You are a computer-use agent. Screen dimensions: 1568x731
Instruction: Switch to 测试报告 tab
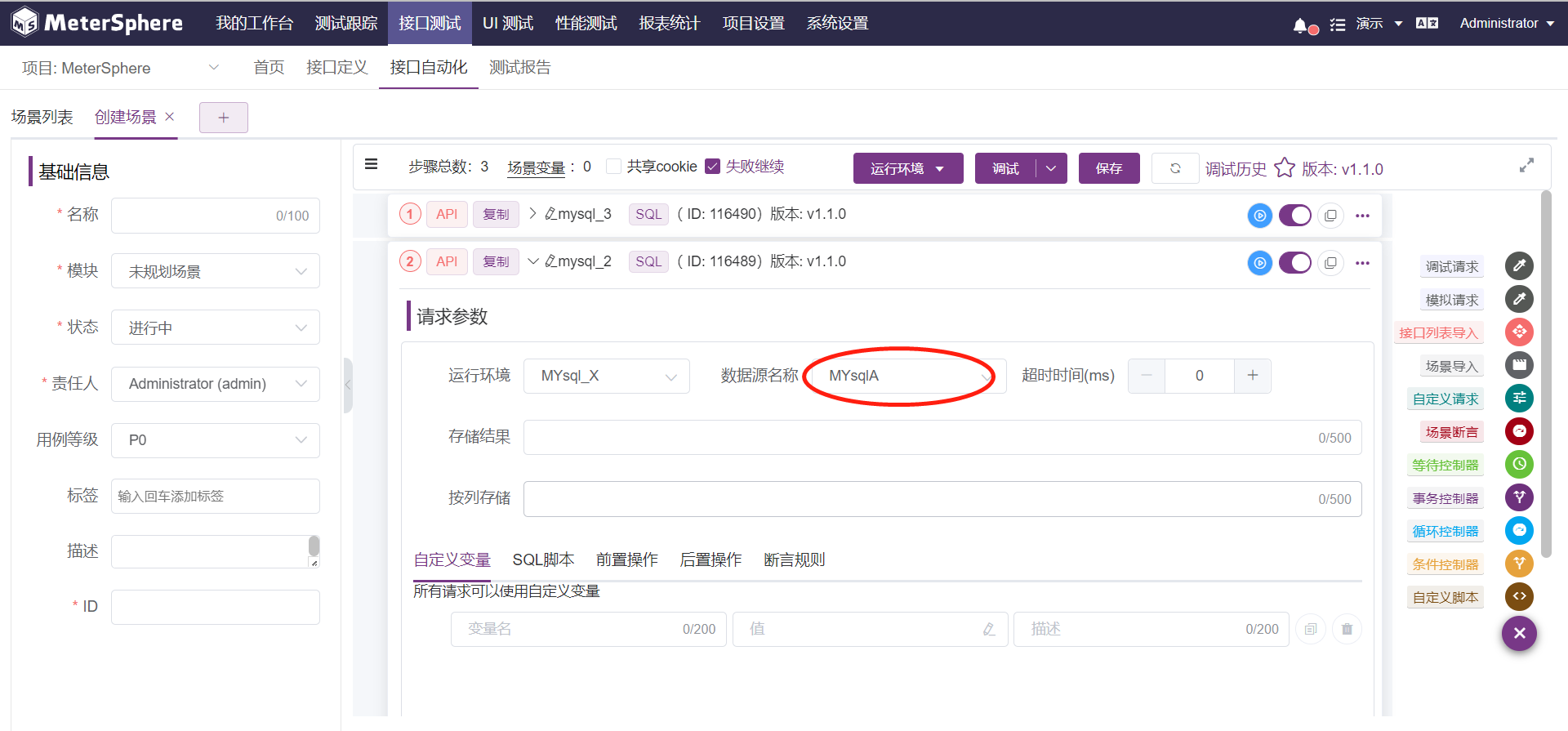pyautogui.click(x=519, y=67)
